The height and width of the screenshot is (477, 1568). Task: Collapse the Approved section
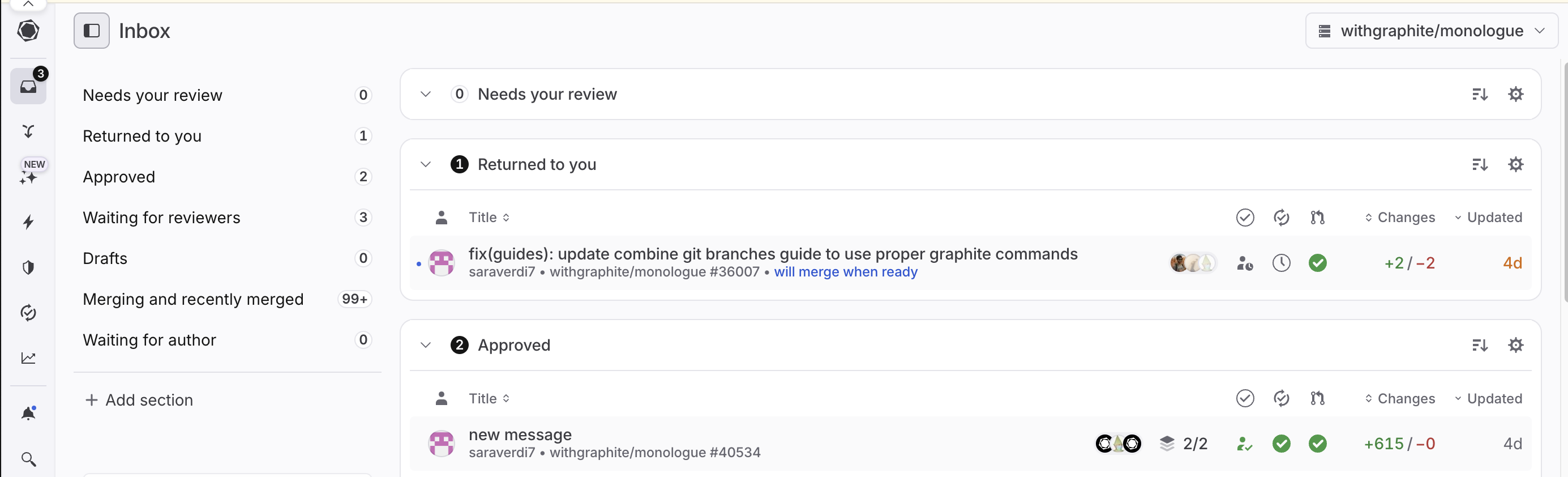pyautogui.click(x=425, y=345)
